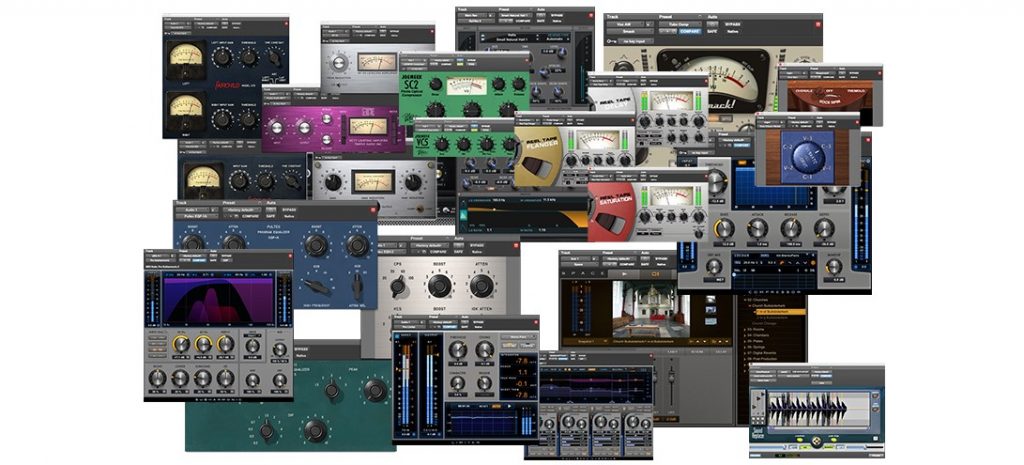This screenshot has width=1024, height=465.
Task: Open the Pultec EQP-1A plugin selector dropdown
Action: pyautogui.click(x=197, y=216)
